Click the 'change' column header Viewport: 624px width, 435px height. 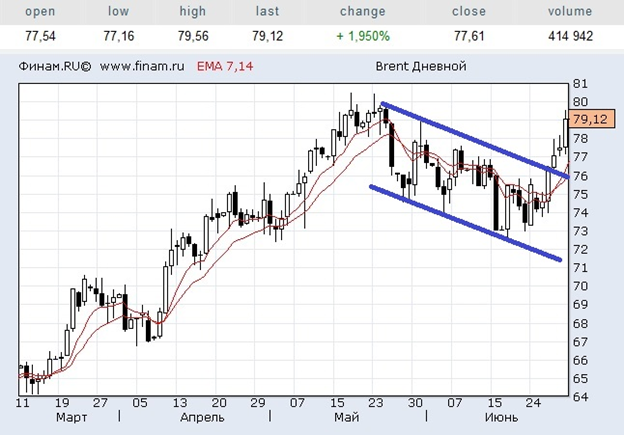362,12
